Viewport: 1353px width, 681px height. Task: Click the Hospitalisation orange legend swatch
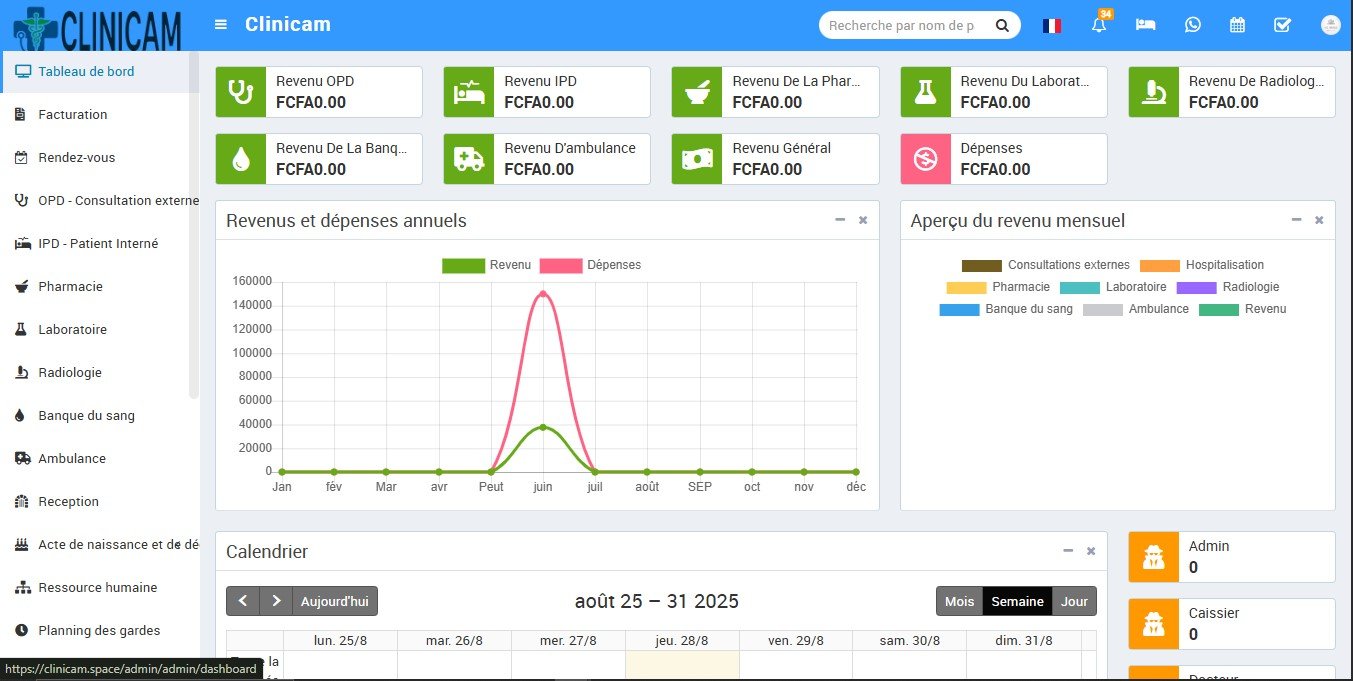pos(1160,266)
